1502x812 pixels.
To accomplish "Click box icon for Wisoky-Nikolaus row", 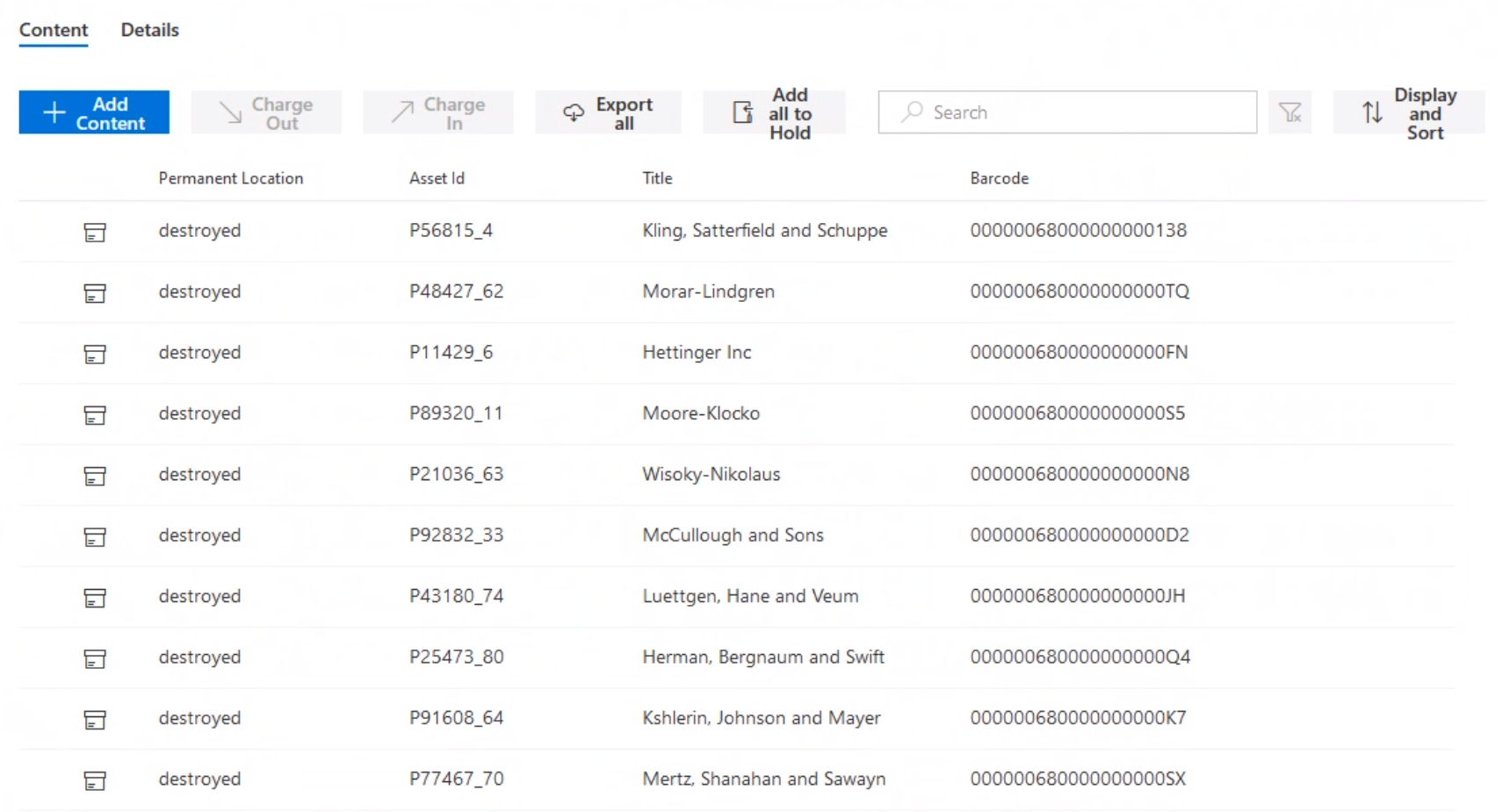I will (95, 476).
